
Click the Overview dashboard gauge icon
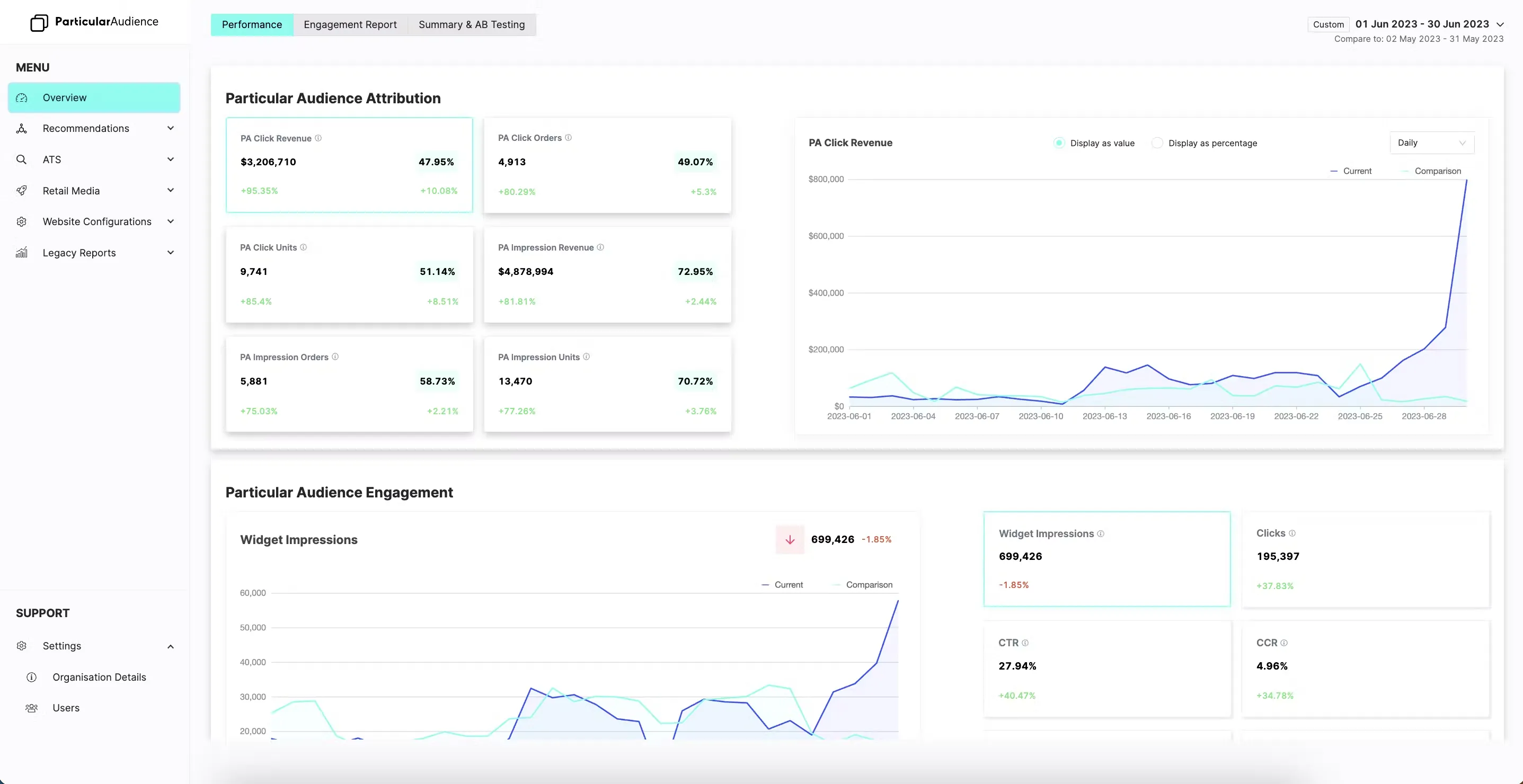click(22, 97)
